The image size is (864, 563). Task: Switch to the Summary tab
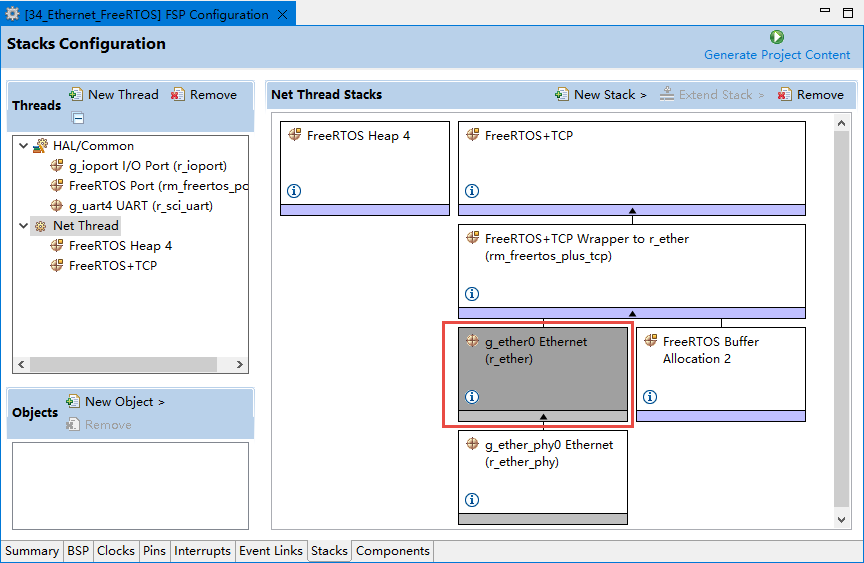pos(32,551)
